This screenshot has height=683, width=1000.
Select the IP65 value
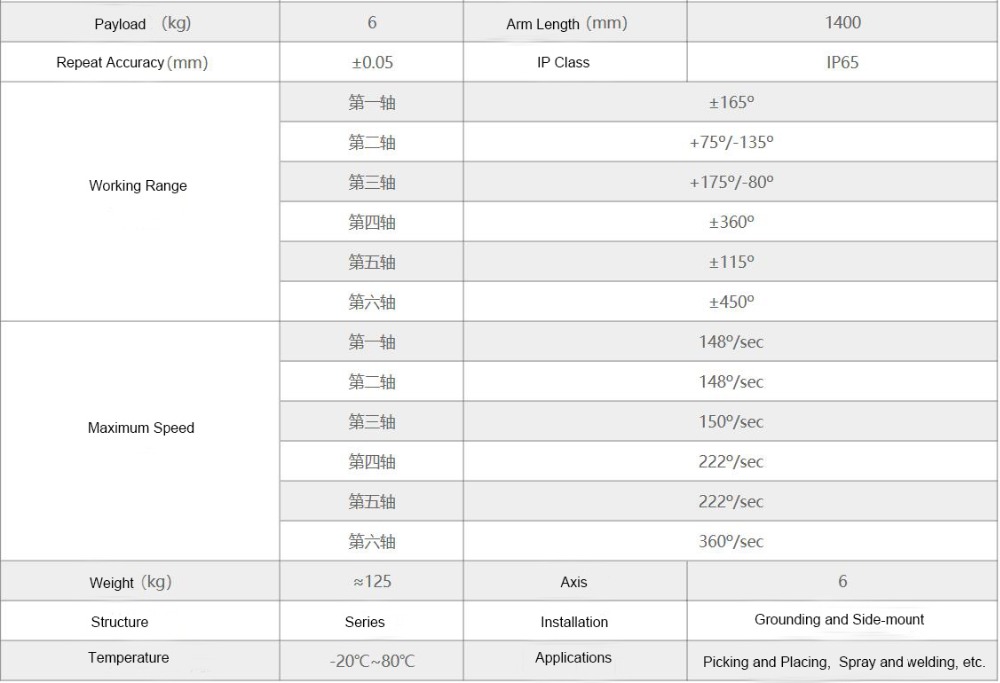point(842,62)
